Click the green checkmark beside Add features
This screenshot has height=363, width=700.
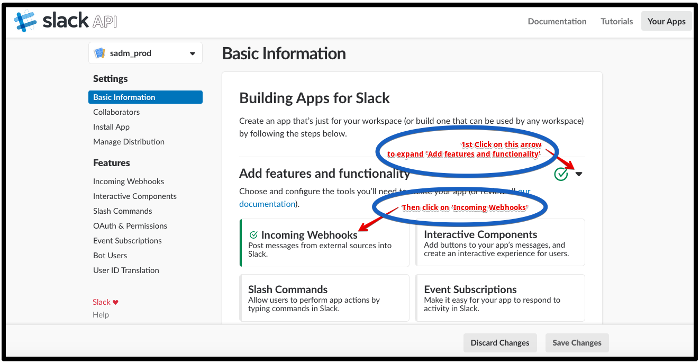click(x=561, y=174)
